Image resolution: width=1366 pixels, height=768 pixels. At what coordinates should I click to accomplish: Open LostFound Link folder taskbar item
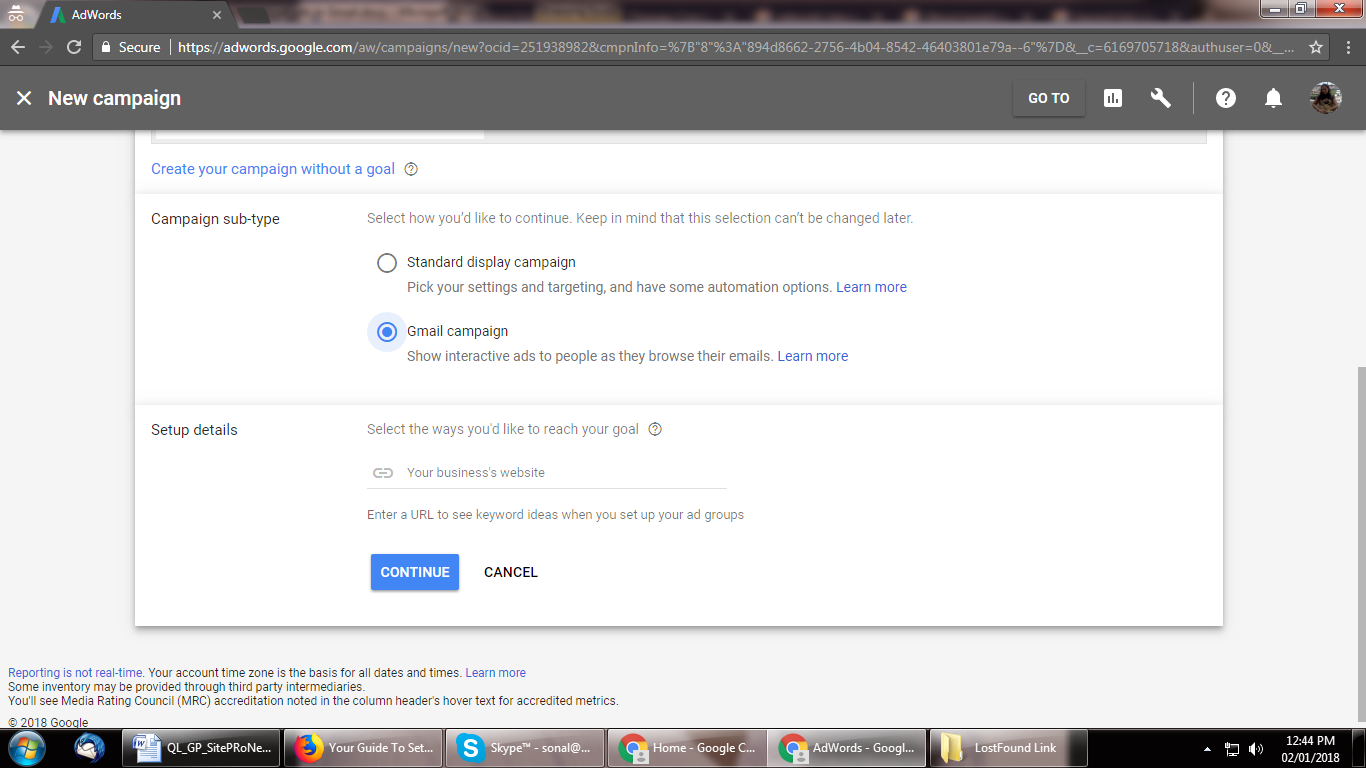[1009, 747]
